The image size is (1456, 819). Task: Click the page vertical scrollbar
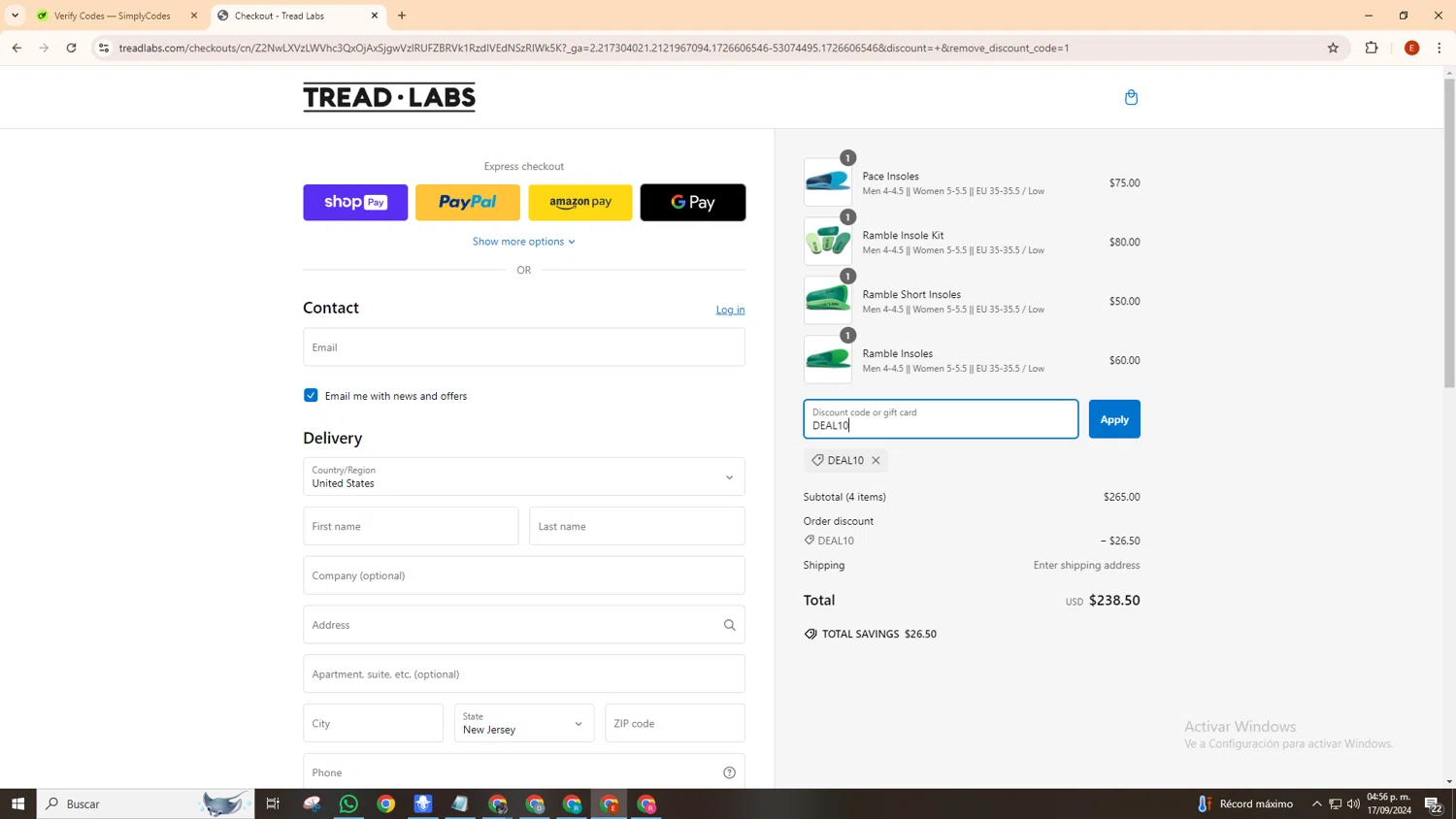pyautogui.click(x=1449, y=233)
